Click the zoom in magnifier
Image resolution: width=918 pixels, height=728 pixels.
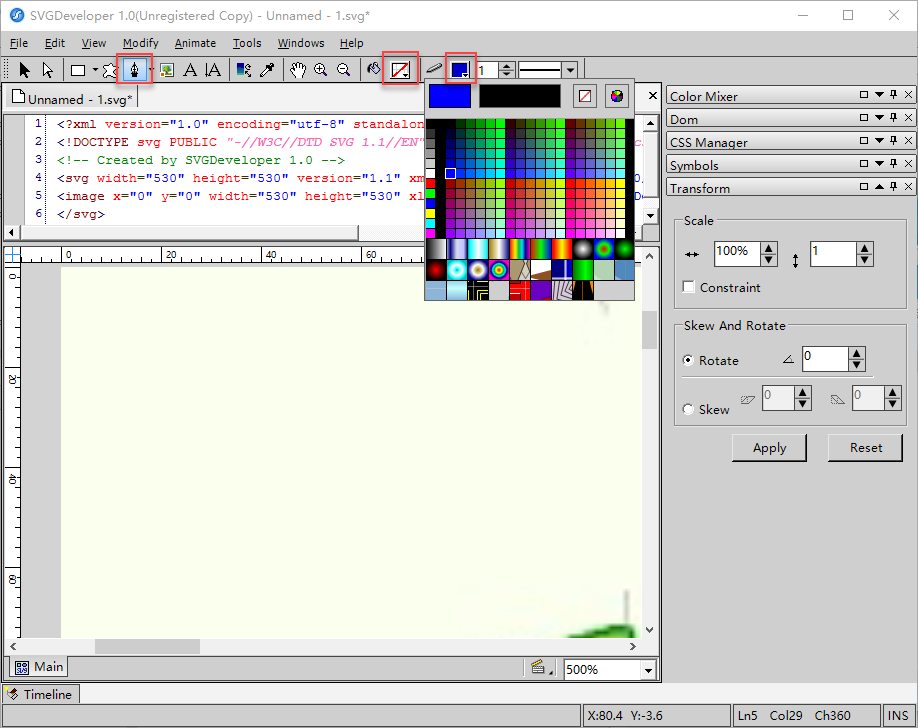pyautogui.click(x=320, y=70)
